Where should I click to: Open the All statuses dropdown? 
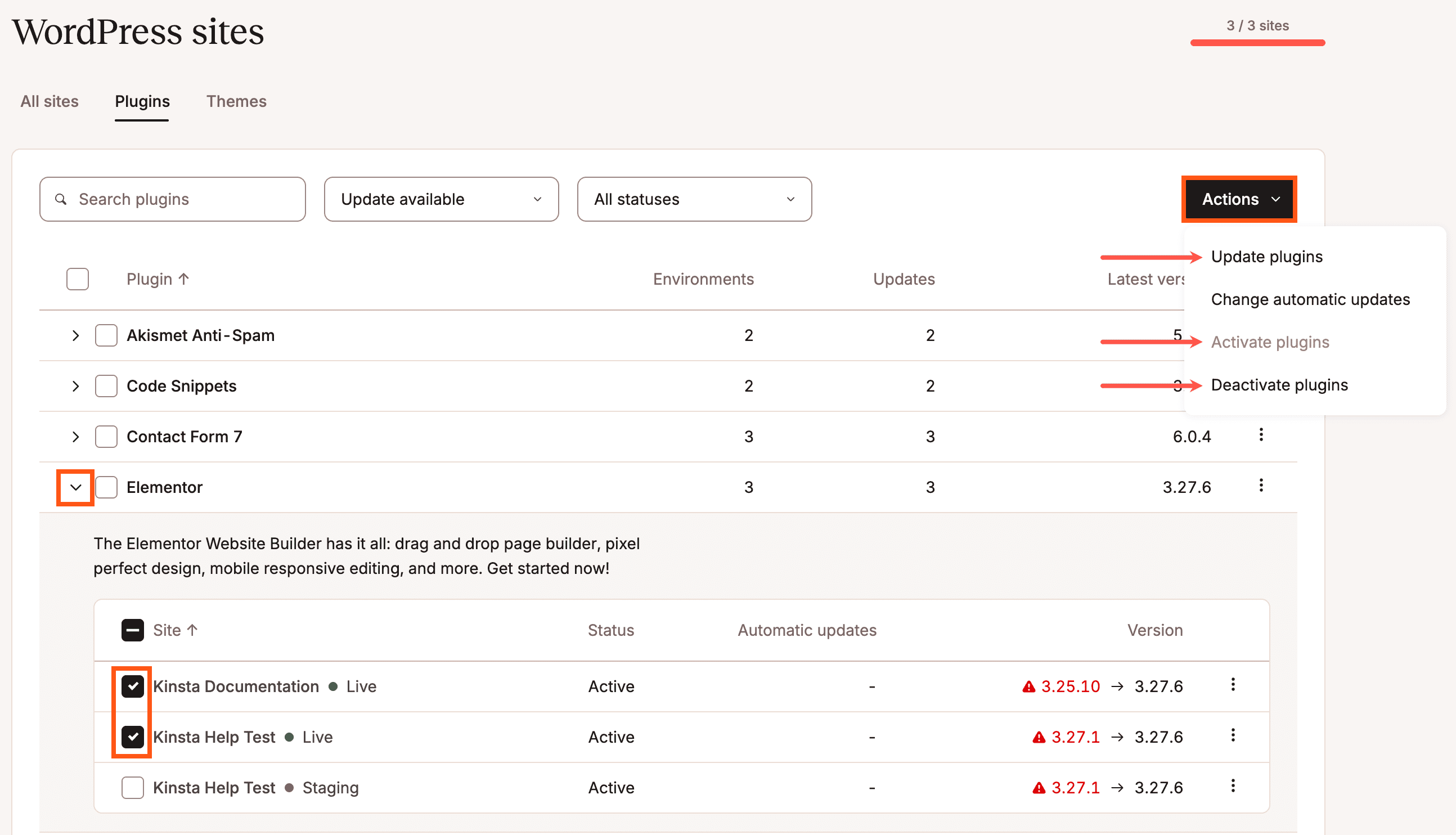coord(694,199)
